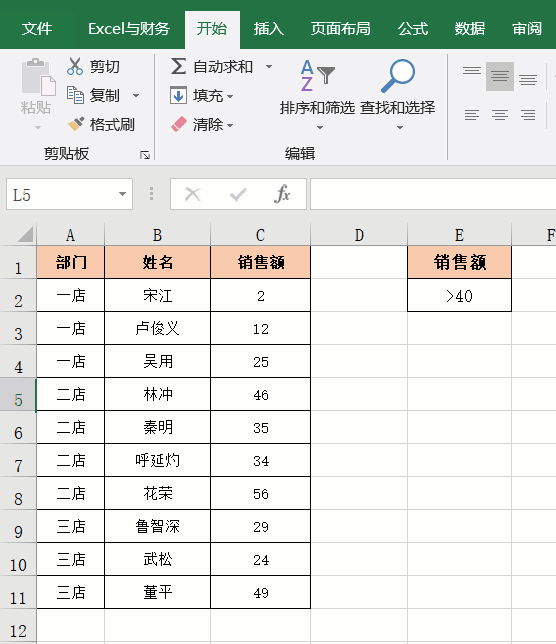Viewport: 556px width, 644px height.
Task: Switch to the Formulas (公式) tab
Action: [413, 29]
